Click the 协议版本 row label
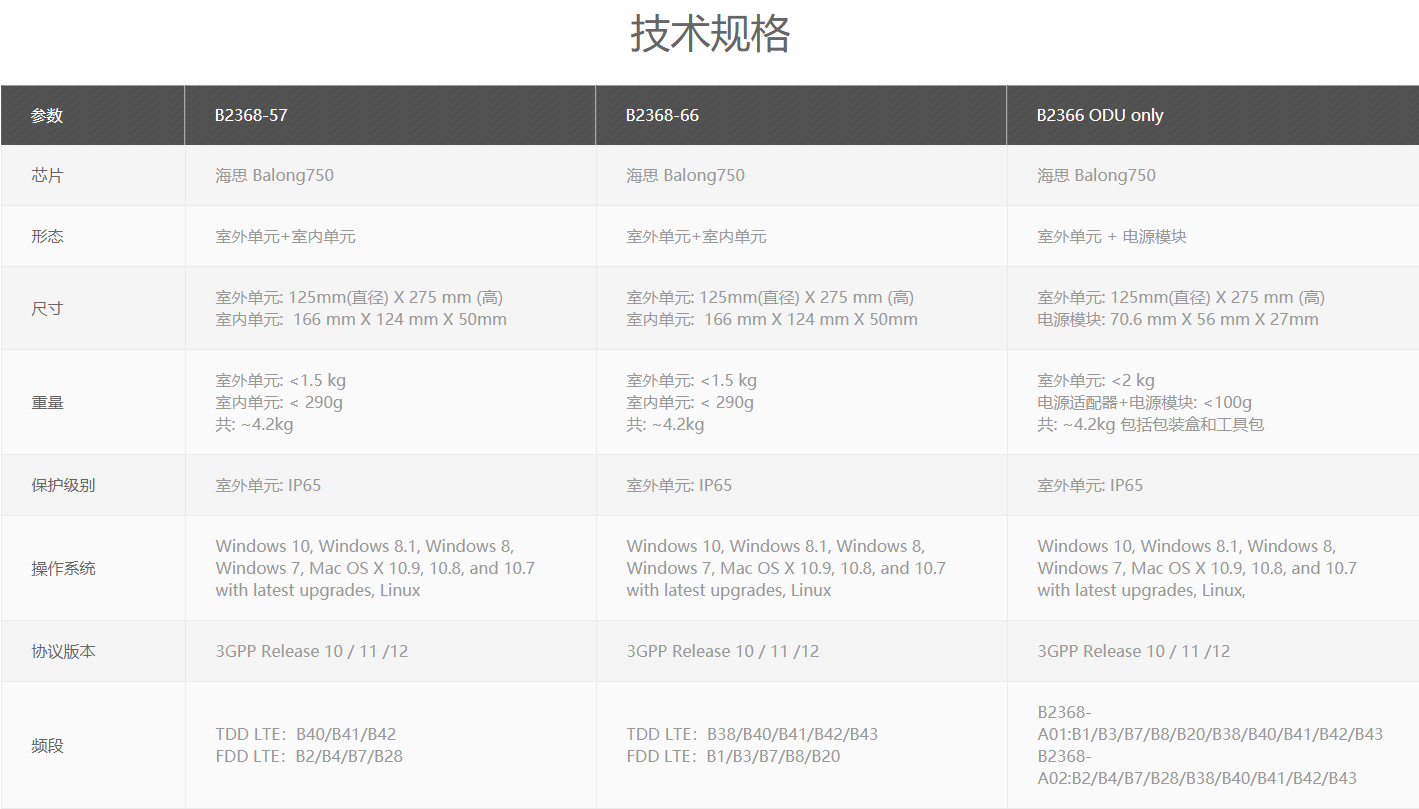This screenshot has height=809, width=1419. click(x=63, y=651)
